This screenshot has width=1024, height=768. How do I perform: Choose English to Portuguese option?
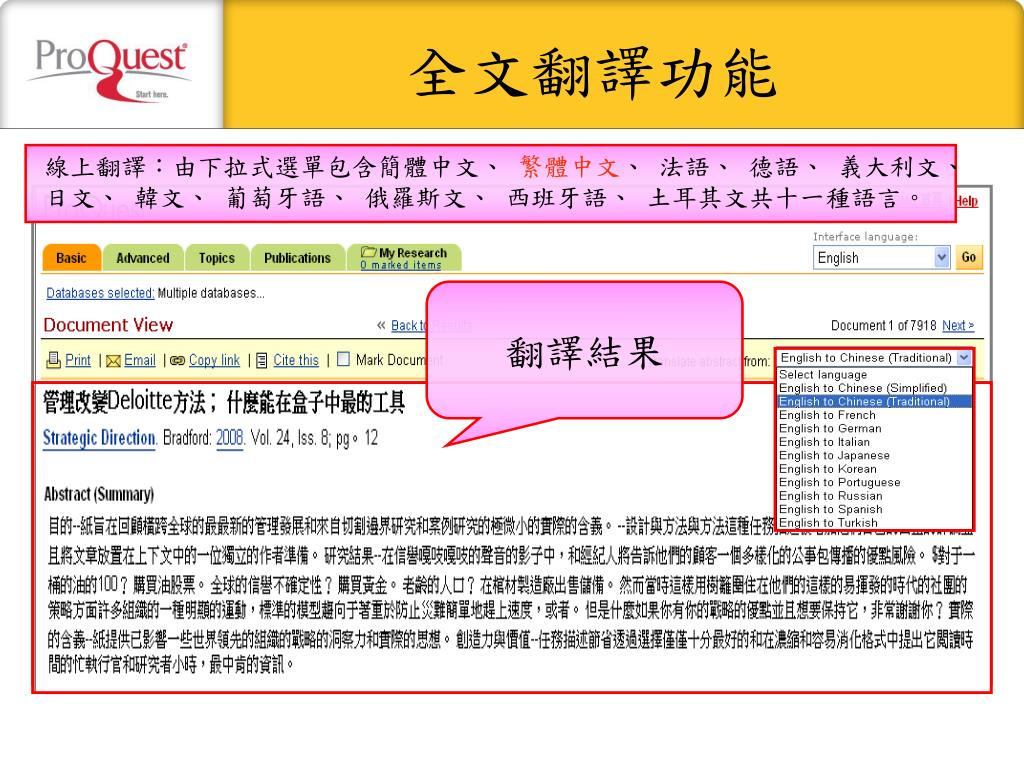(x=839, y=482)
